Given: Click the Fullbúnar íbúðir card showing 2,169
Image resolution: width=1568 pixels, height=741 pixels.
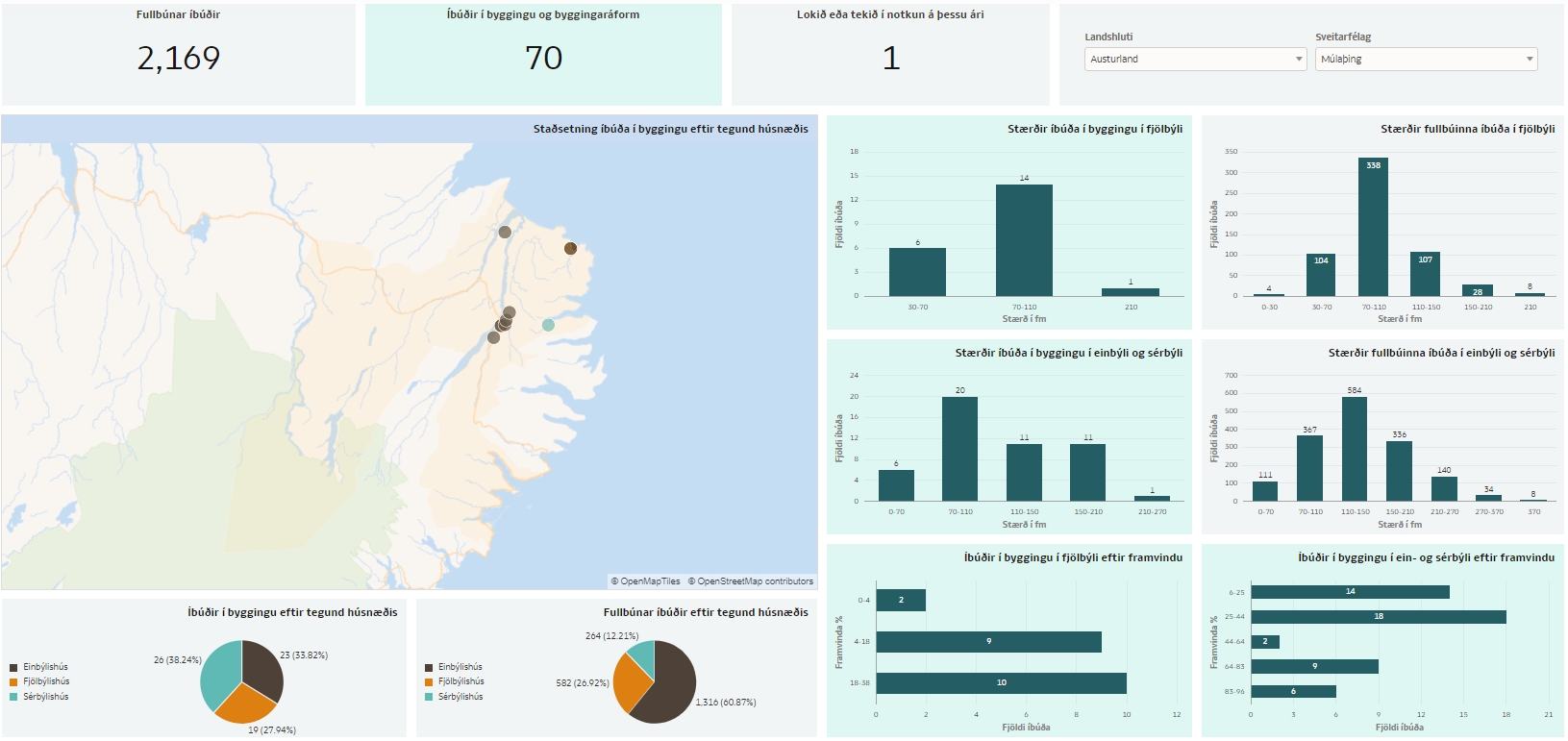Looking at the screenshot, I should click(179, 55).
